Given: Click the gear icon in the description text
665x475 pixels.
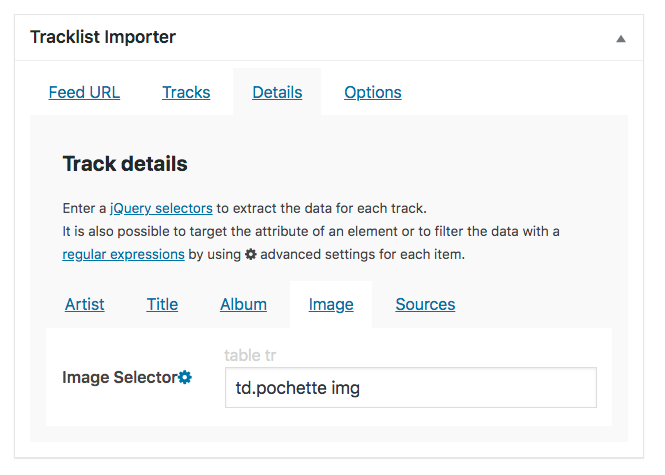Looking at the screenshot, I should 251,254.
